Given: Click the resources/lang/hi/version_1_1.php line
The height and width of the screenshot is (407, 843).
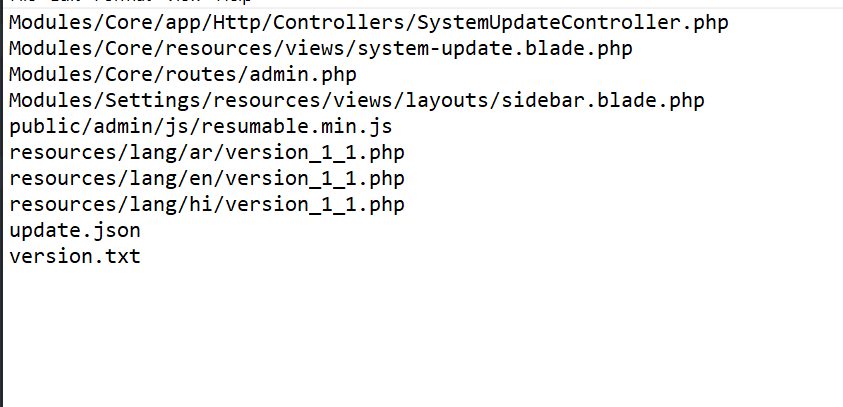Looking at the screenshot, I should coord(206,204).
